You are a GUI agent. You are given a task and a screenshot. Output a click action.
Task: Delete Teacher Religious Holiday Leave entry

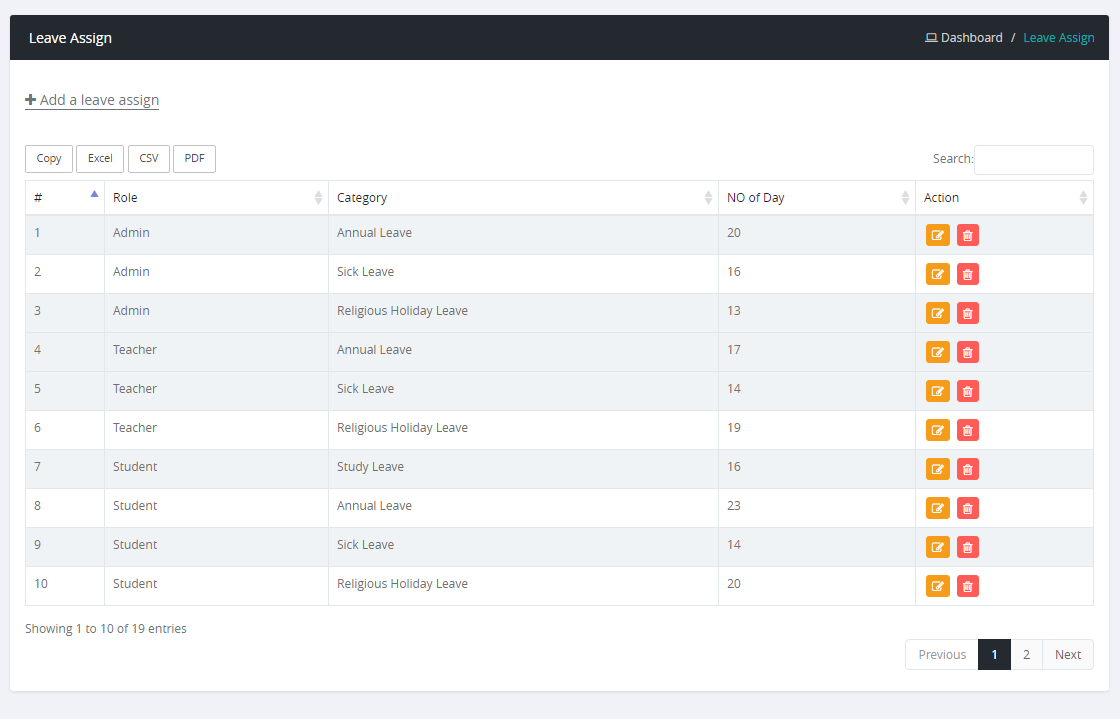(x=967, y=430)
